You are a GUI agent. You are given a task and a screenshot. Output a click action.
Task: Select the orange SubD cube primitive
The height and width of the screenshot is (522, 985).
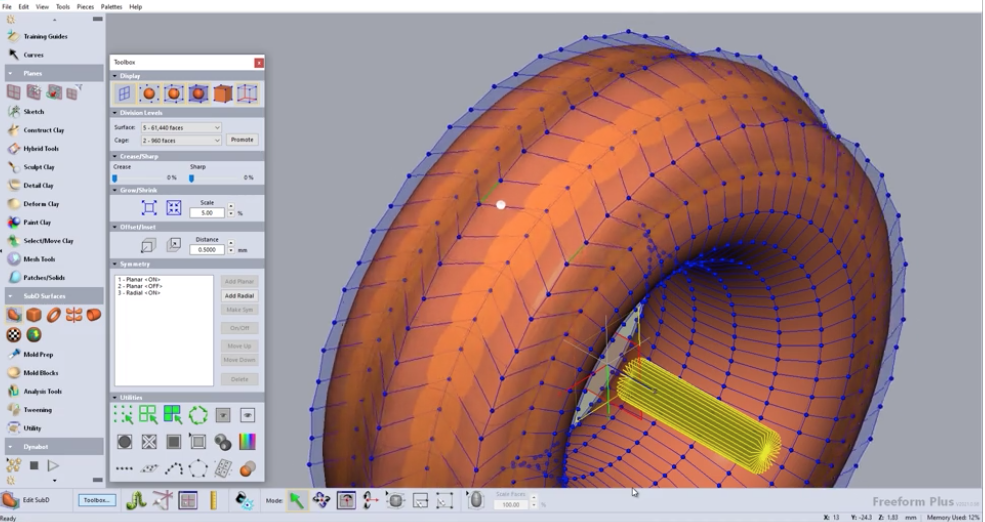click(33, 315)
